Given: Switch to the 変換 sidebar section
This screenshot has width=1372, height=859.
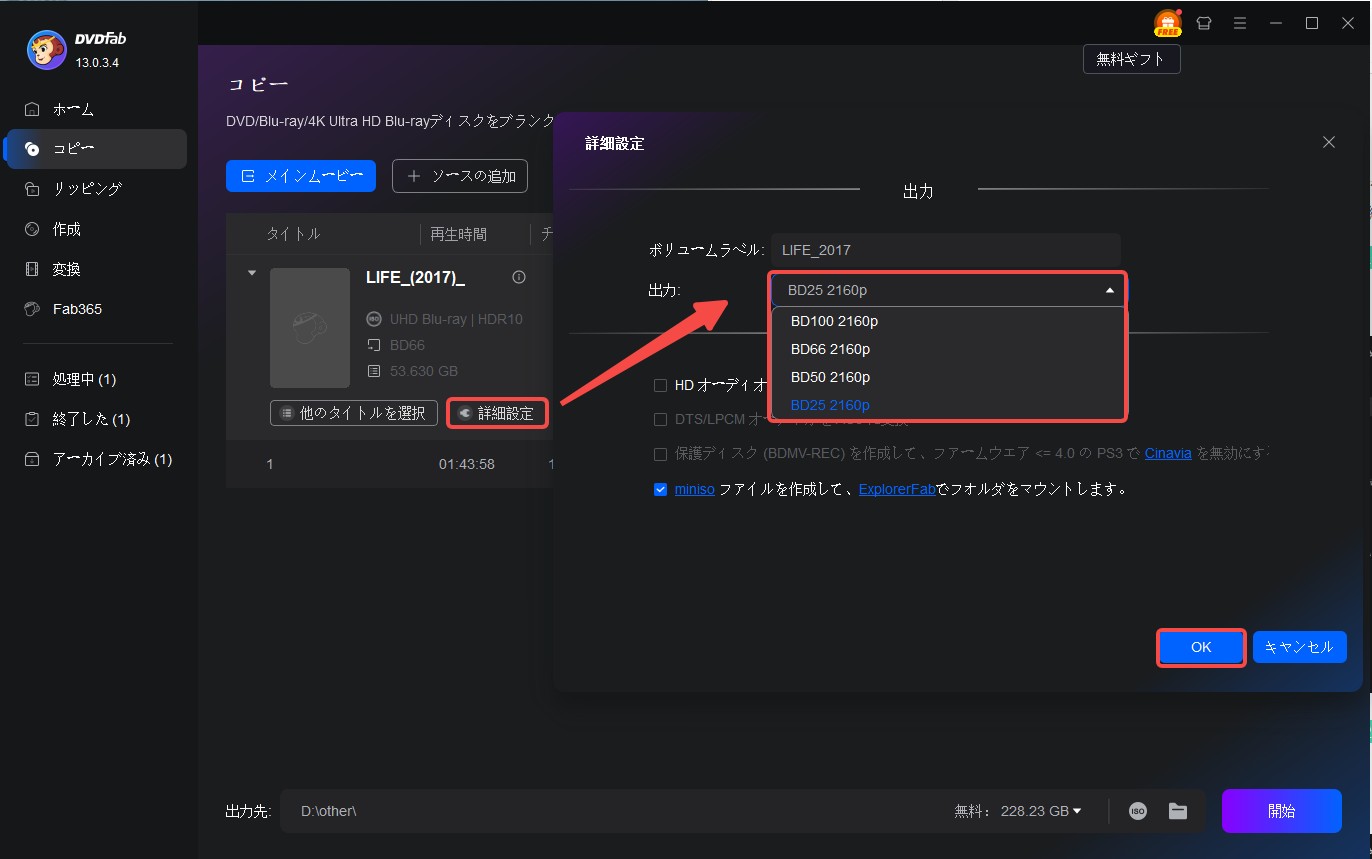Looking at the screenshot, I should coord(67,269).
